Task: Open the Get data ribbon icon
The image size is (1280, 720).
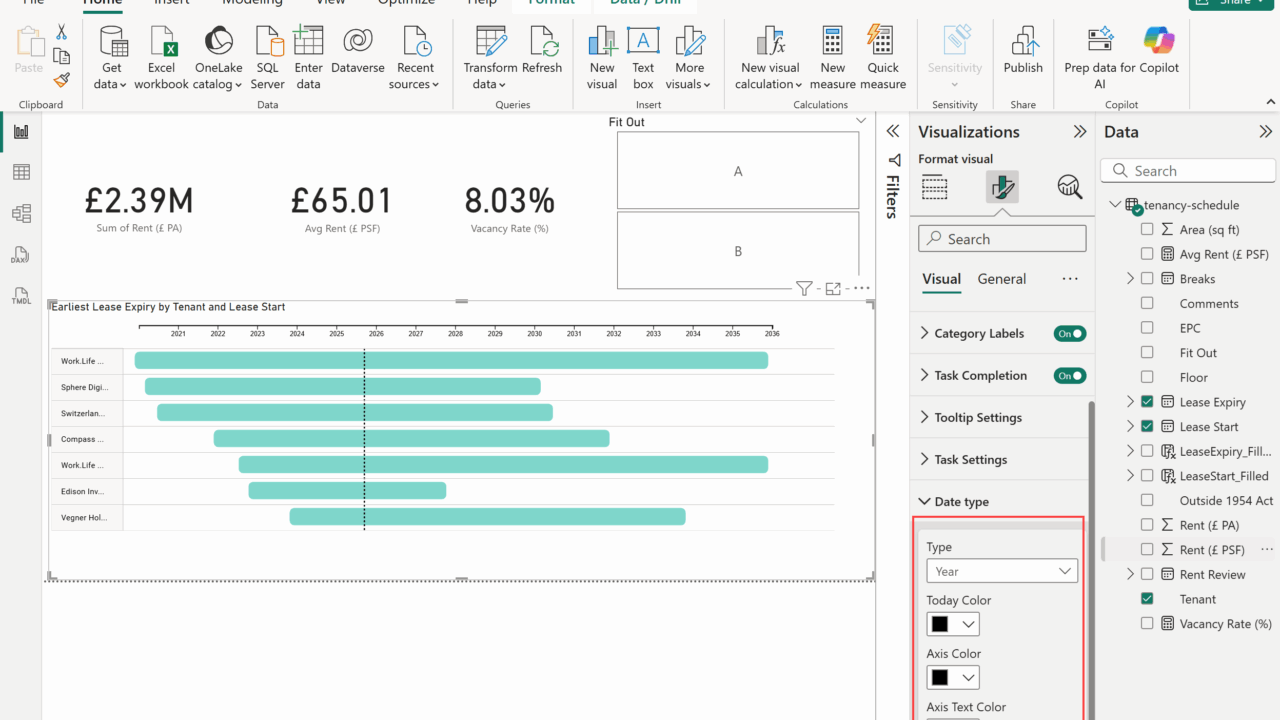Action: coord(111,43)
